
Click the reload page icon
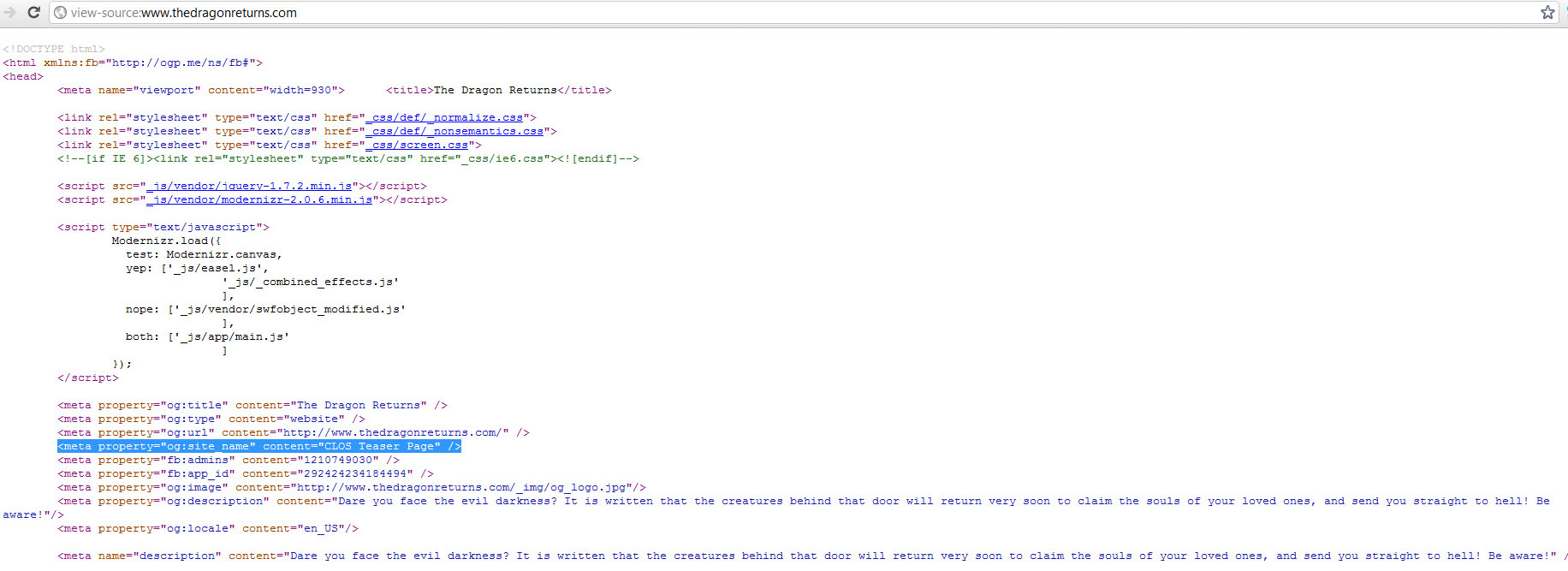pos(33,12)
